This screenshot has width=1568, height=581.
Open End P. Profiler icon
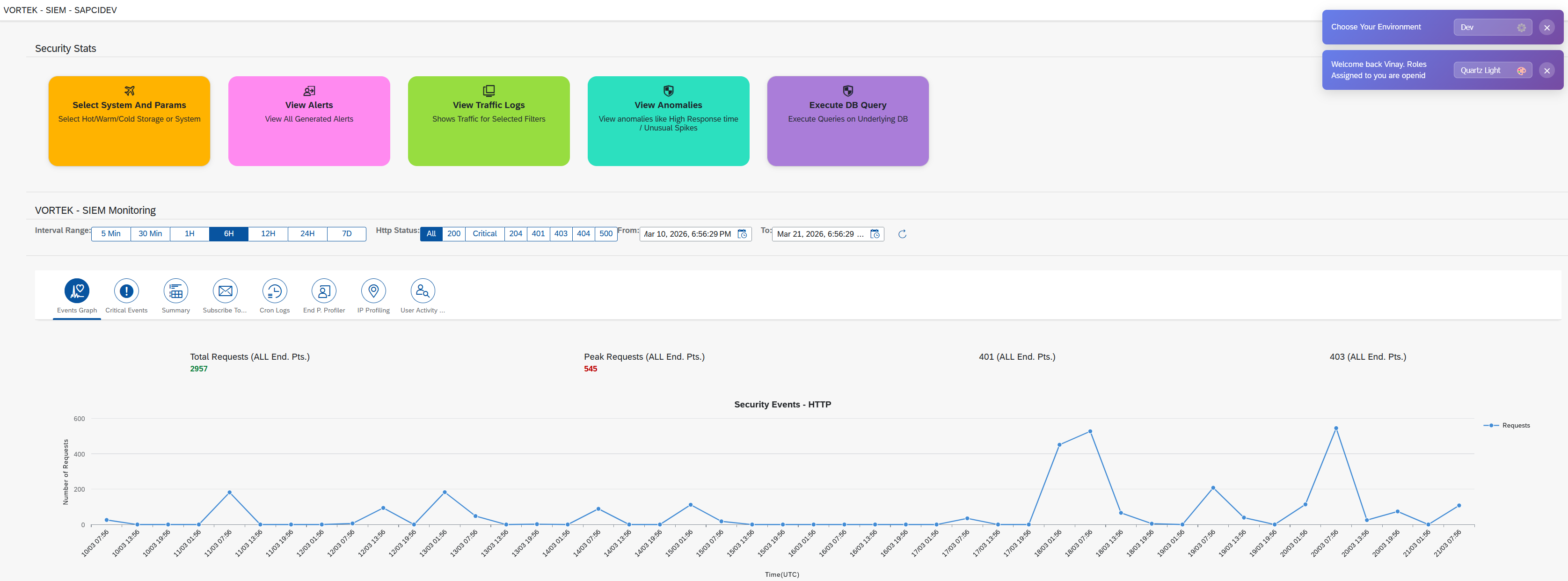click(324, 291)
